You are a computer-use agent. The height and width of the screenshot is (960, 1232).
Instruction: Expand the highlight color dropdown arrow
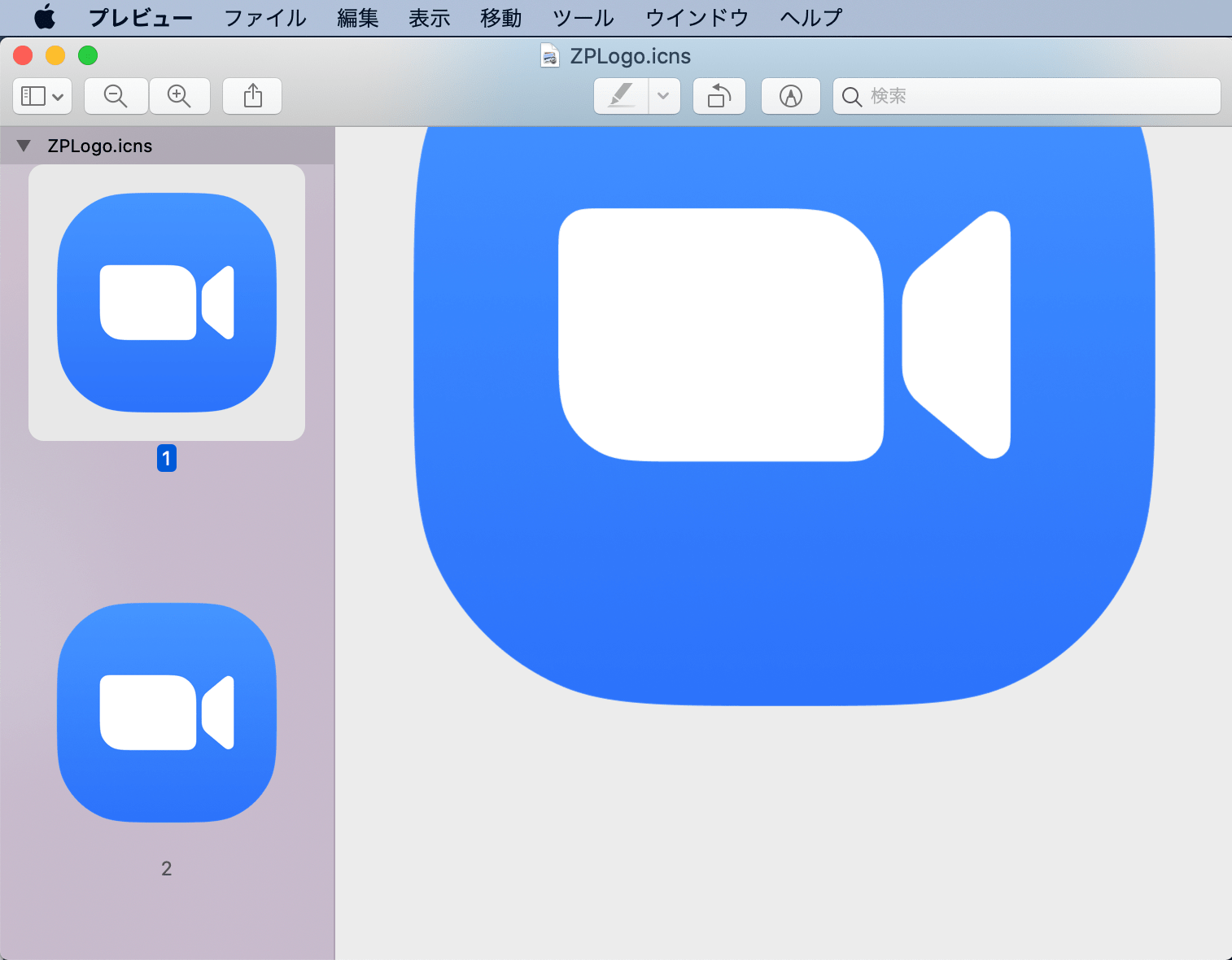pyautogui.click(x=664, y=96)
